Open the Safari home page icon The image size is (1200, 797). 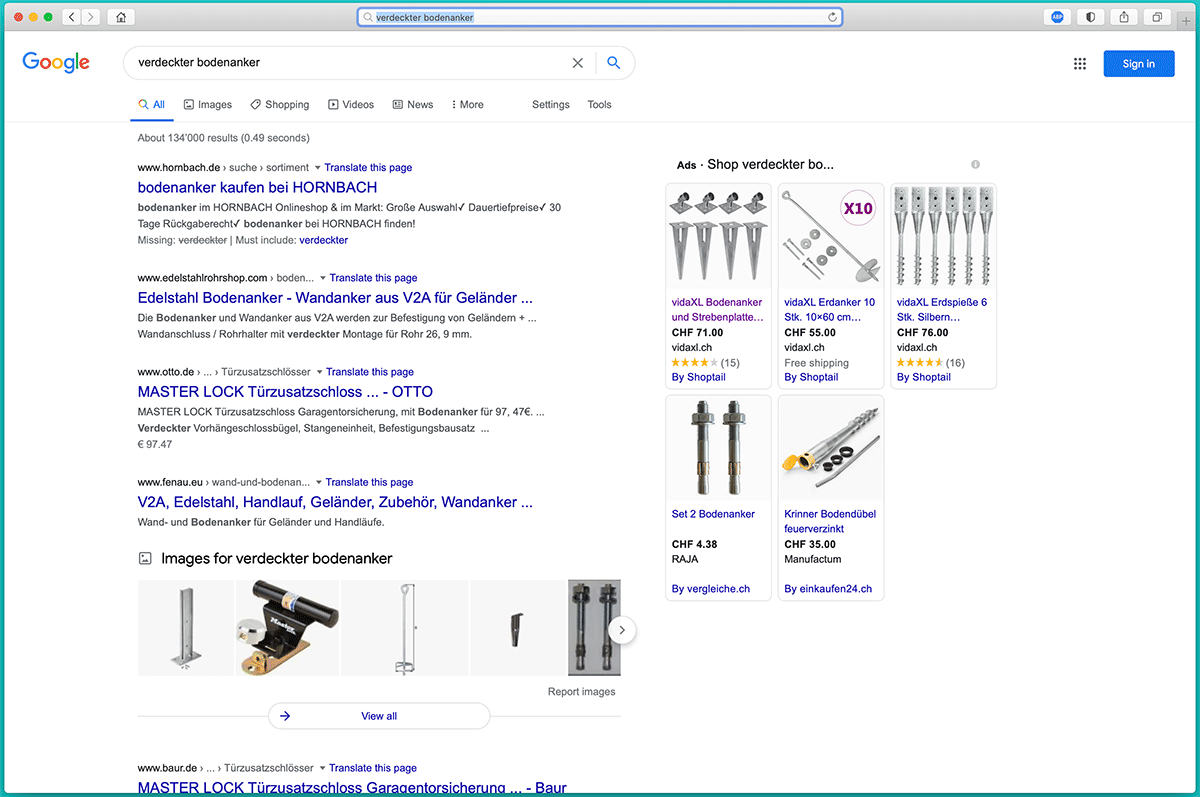121,17
